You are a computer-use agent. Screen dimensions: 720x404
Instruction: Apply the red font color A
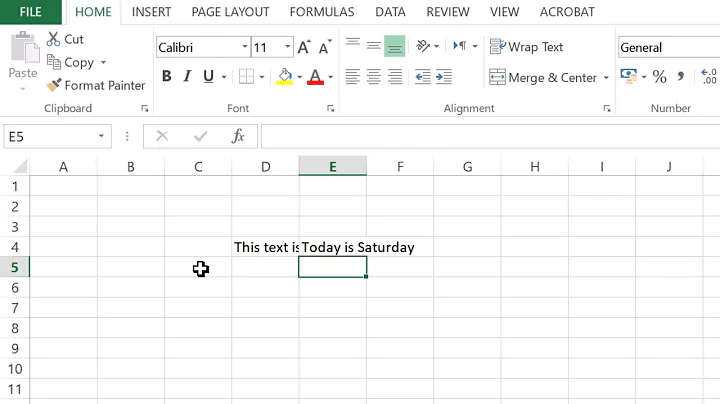tap(315, 77)
